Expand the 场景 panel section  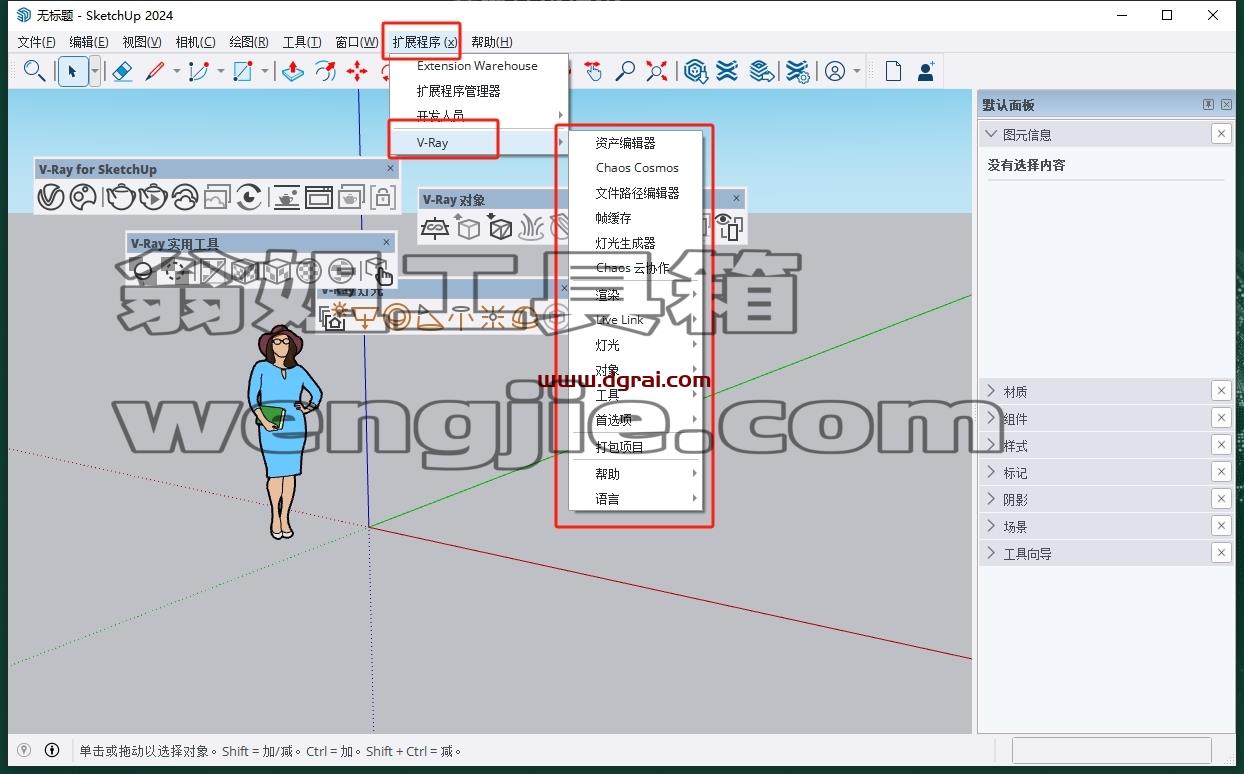991,526
